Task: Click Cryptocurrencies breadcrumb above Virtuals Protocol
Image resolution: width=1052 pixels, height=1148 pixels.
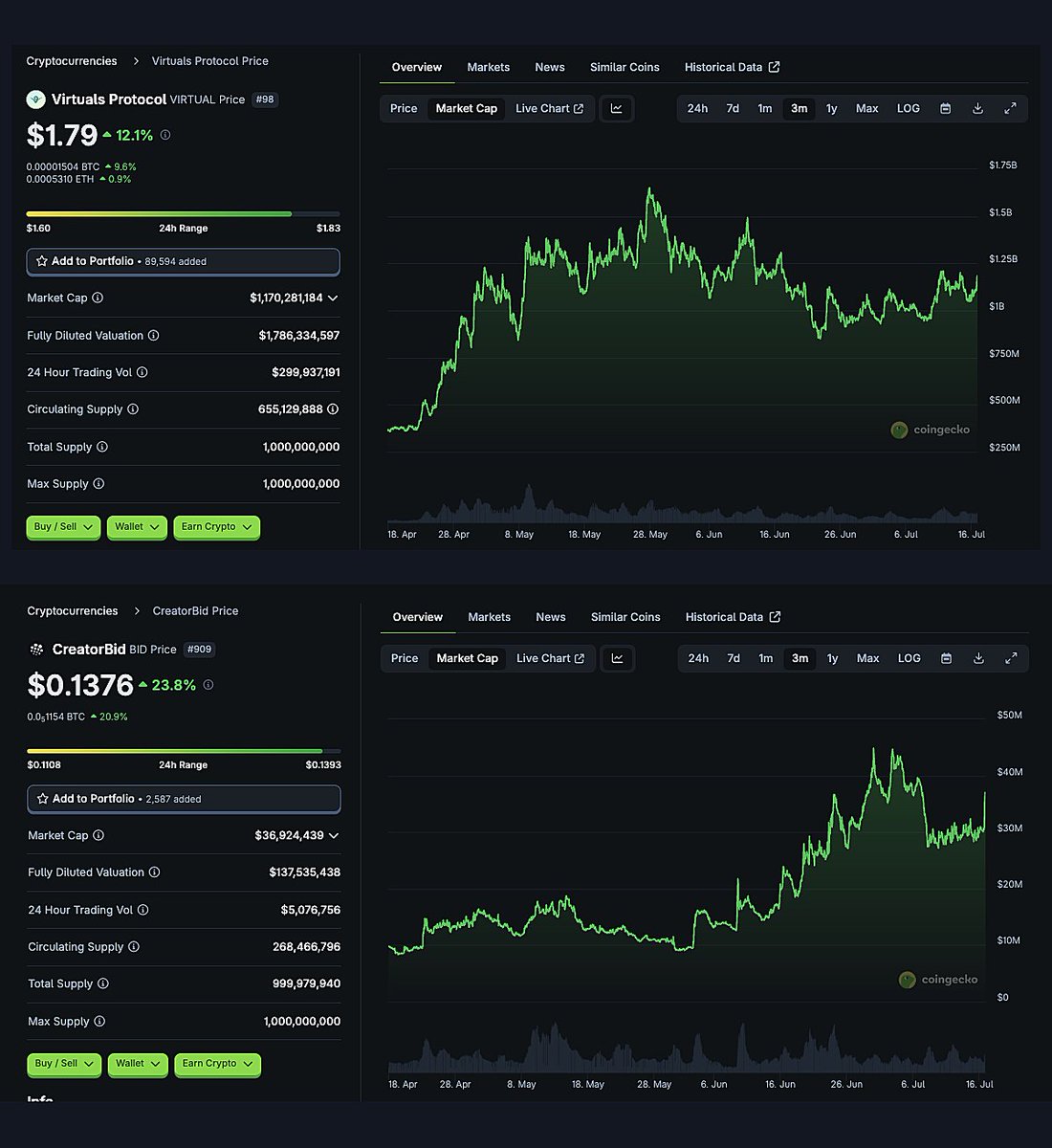Action: (x=72, y=61)
